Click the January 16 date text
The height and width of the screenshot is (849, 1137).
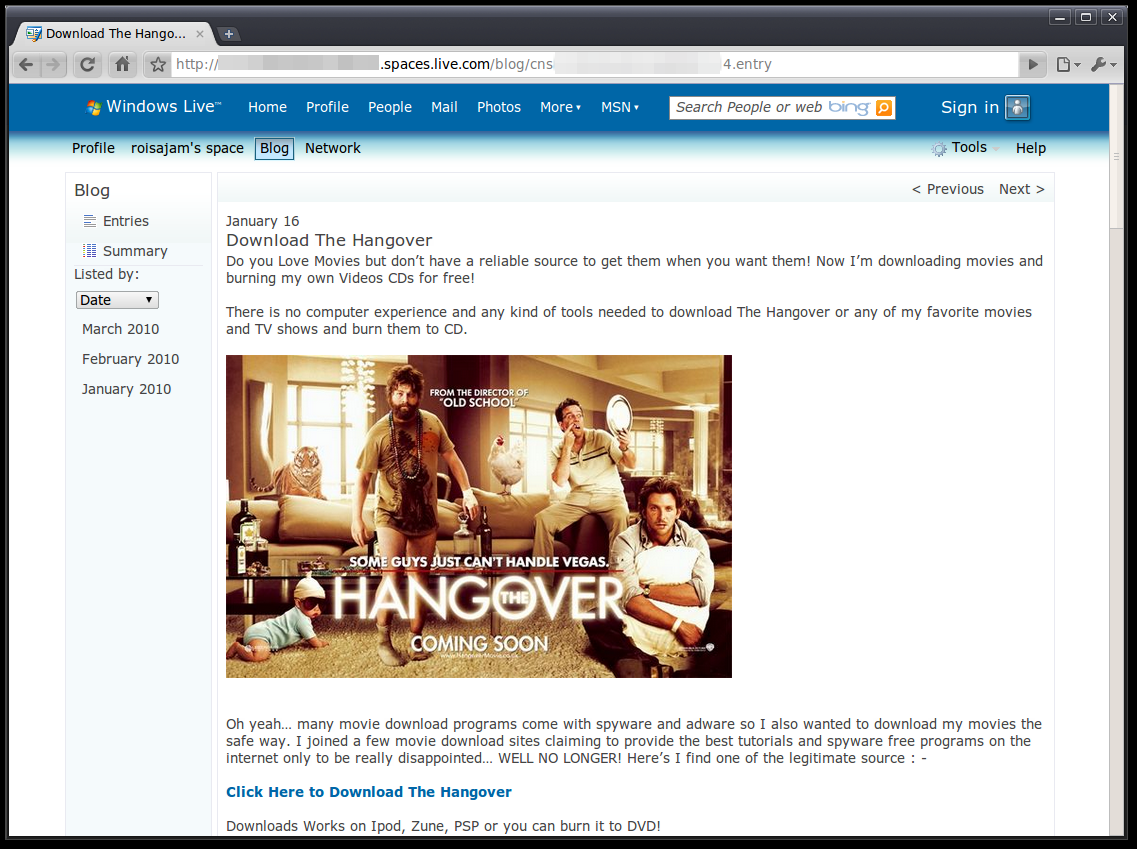point(262,221)
